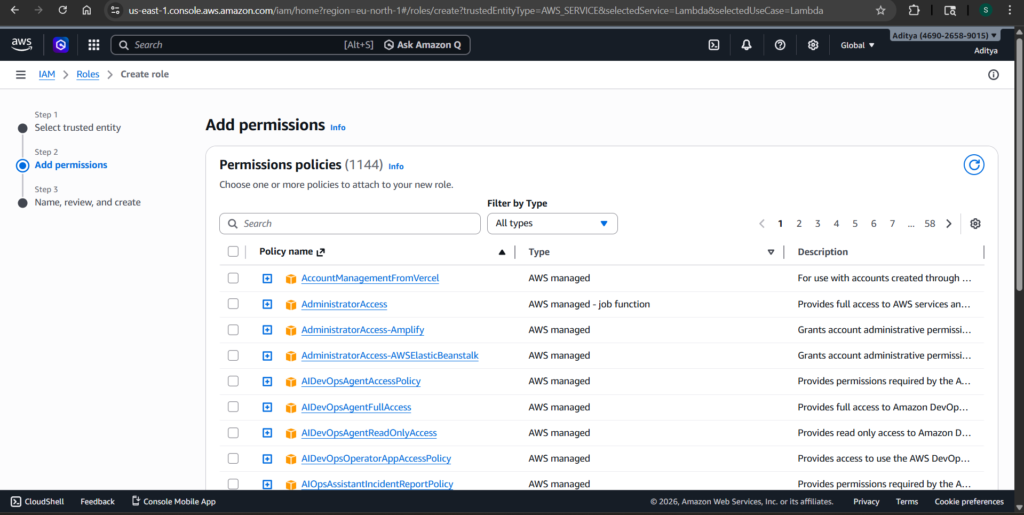Toggle the select-all policies header checkbox
Screen dimensions: 1024x515
(233, 252)
